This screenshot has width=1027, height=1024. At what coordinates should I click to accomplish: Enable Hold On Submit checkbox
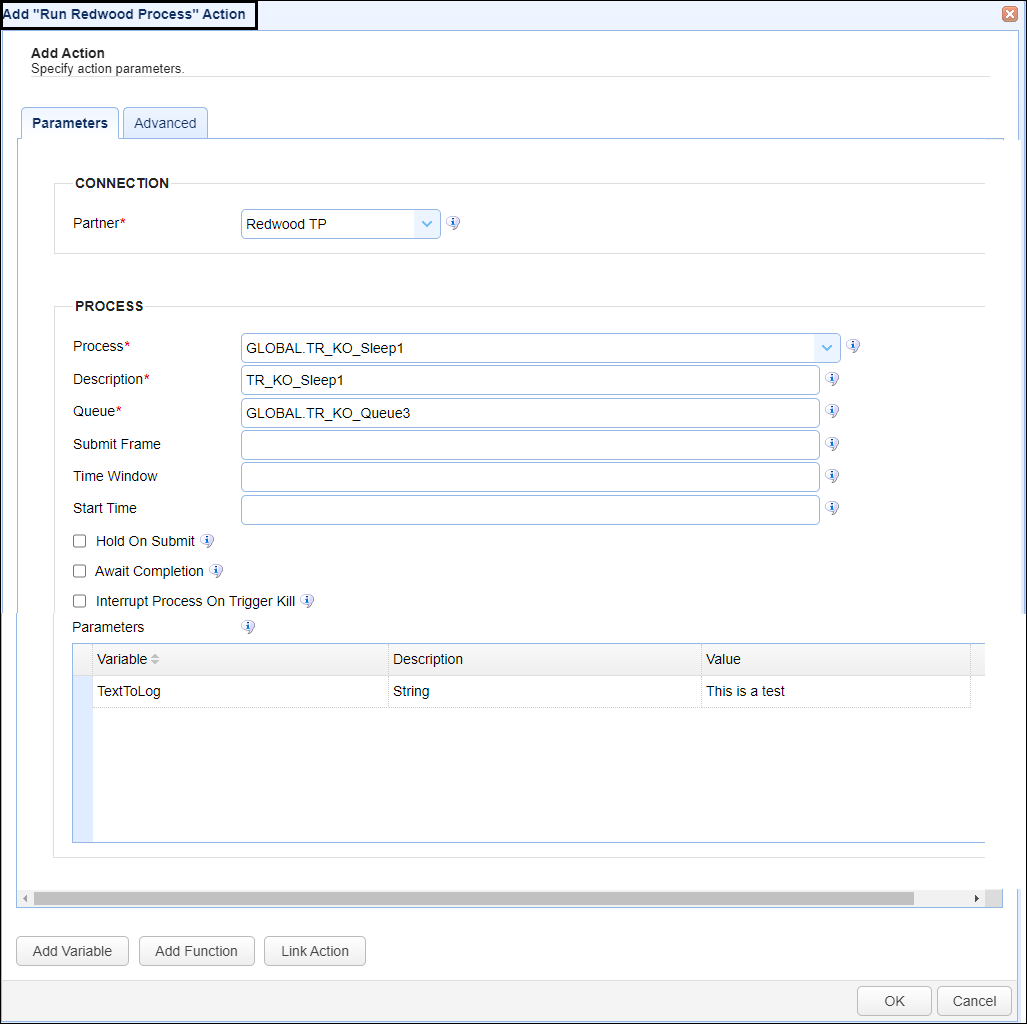coord(79,541)
